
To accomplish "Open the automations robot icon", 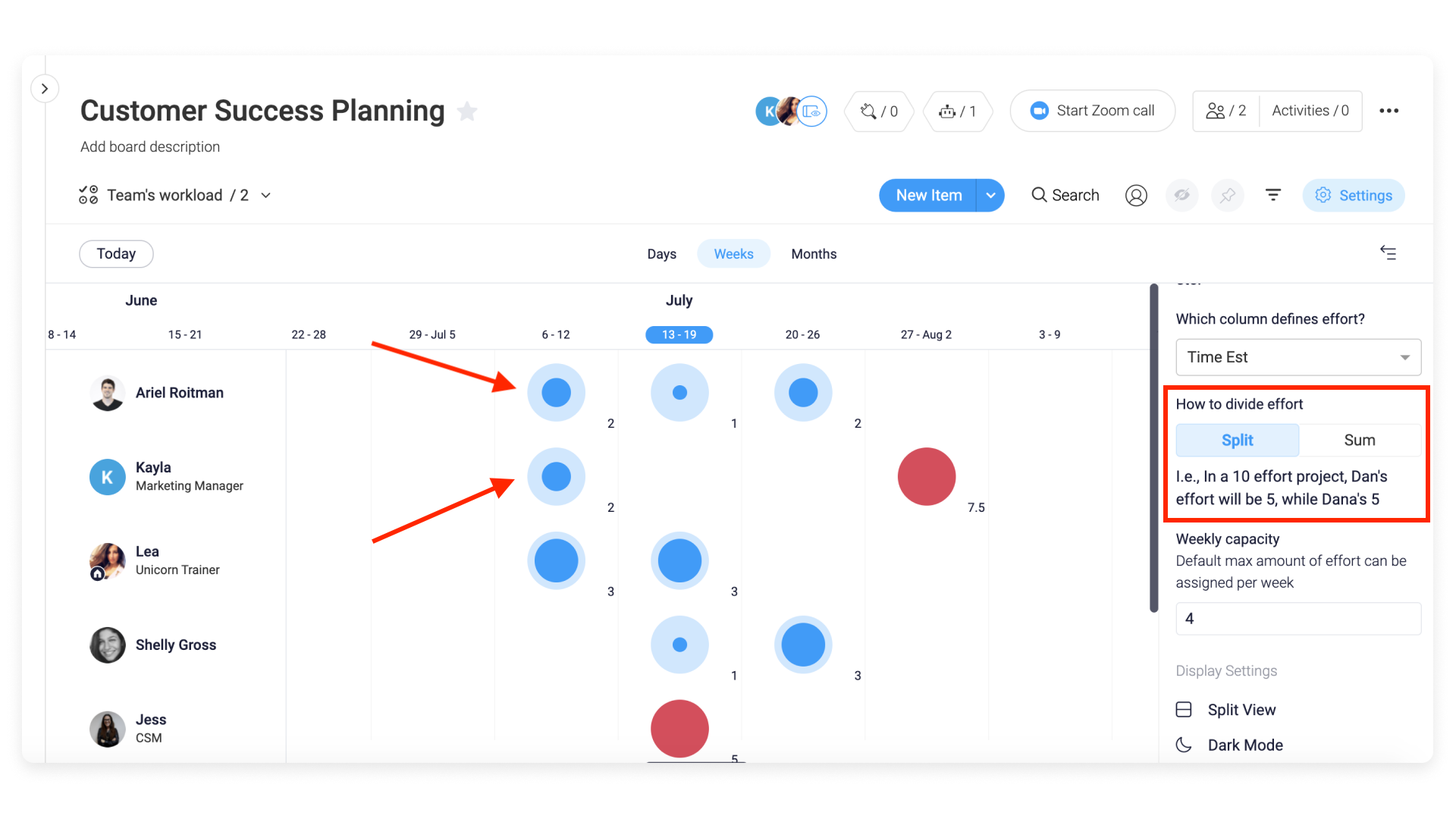I will coord(958,111).
